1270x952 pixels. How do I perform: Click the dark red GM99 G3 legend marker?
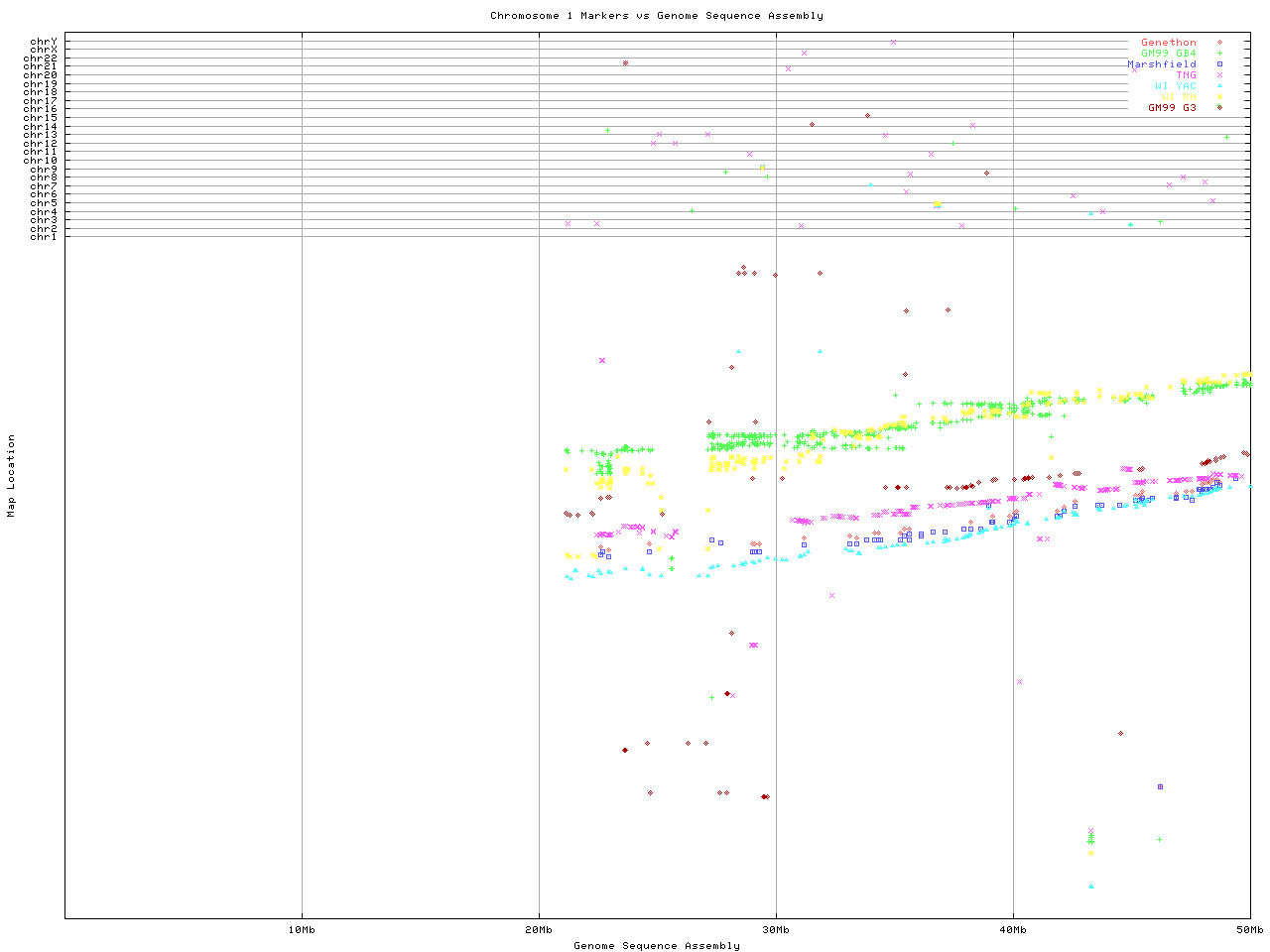coord(1219,107)
